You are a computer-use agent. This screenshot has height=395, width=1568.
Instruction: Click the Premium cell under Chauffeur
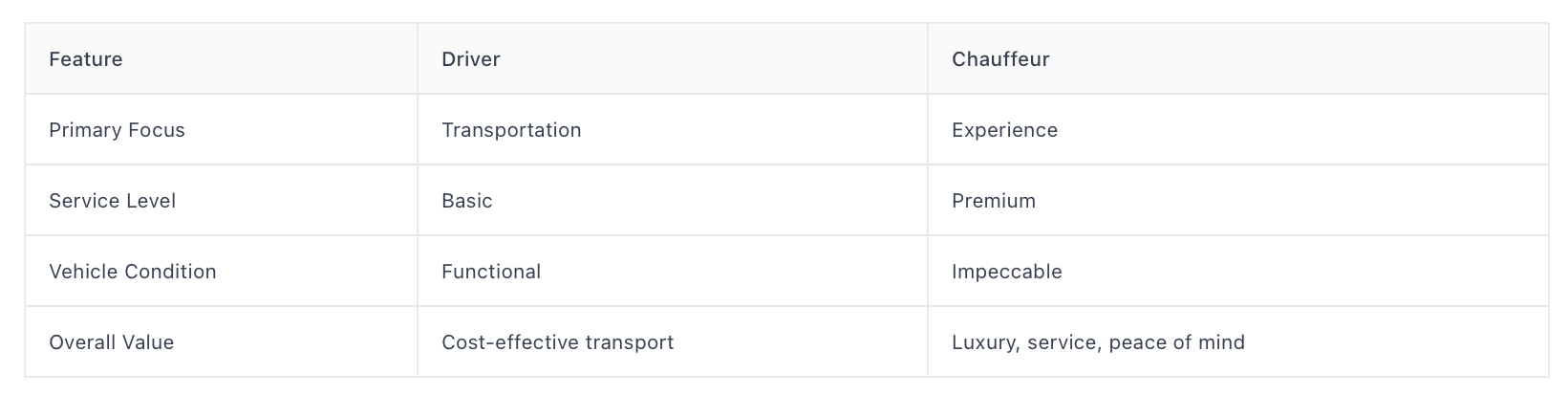pyautogui.click(x=1238, y=201)
